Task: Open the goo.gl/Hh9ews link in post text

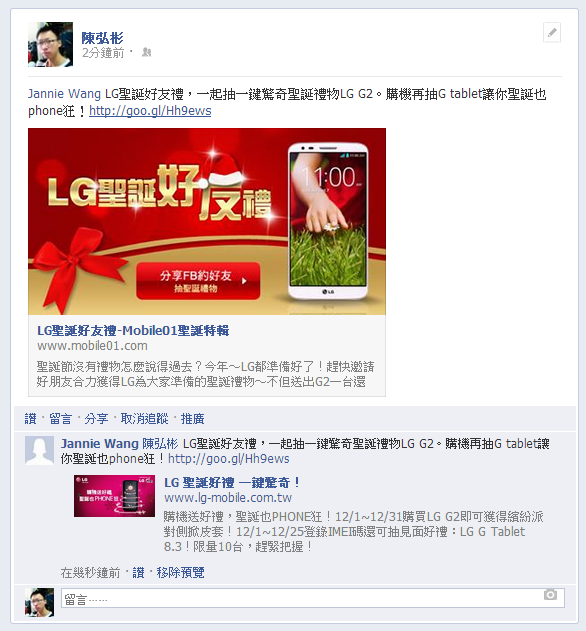Action: tap(150, 111)
